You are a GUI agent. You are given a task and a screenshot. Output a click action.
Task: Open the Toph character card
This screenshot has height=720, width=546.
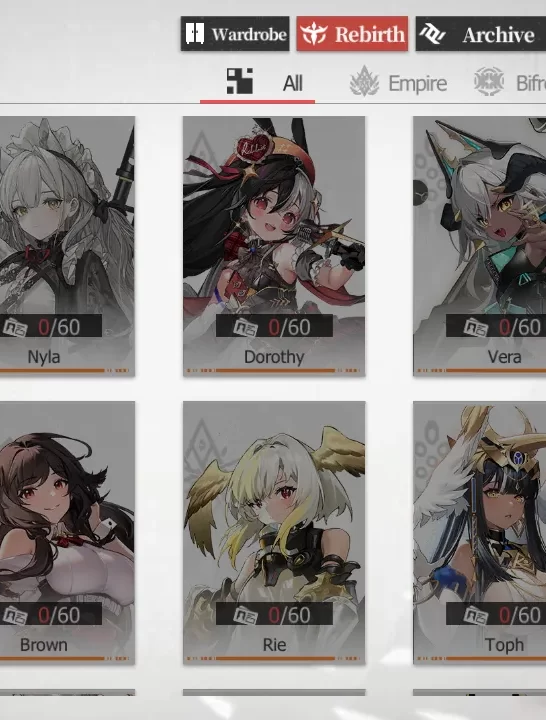click(479, 533)
